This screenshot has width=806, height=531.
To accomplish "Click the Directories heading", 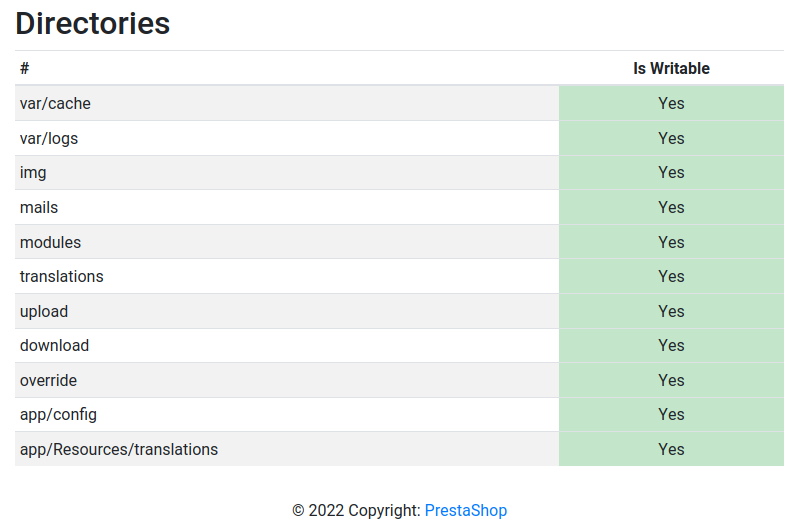I will tap(93, 24).
